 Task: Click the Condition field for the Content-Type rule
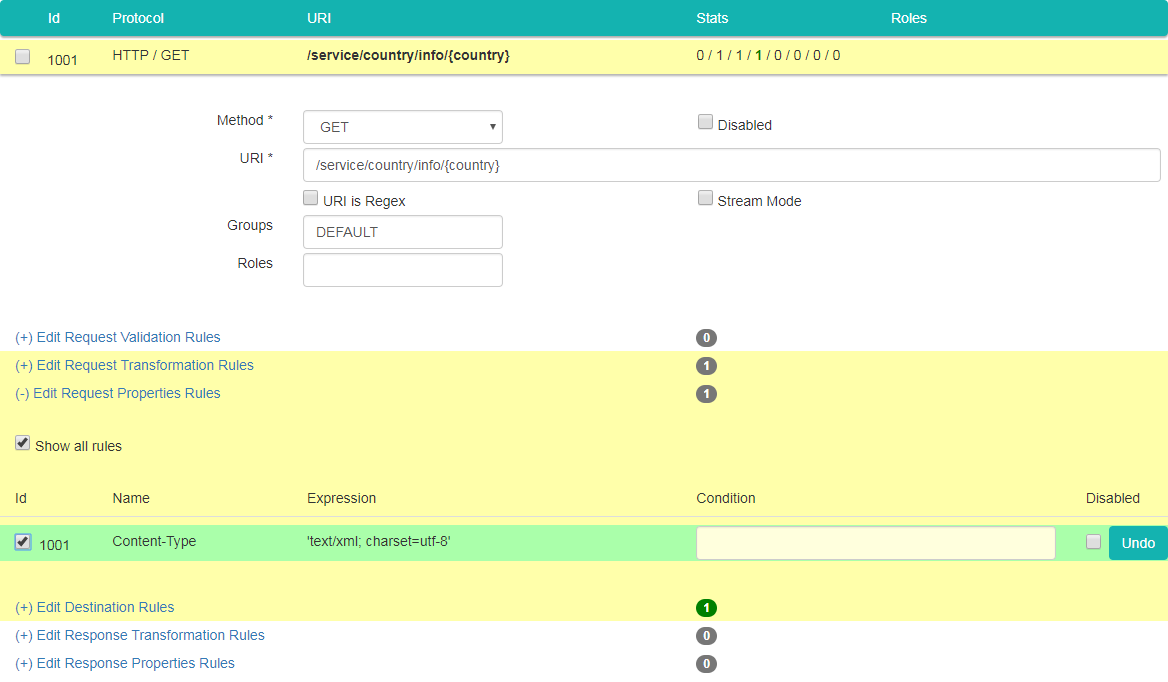click(x=875, y=543)
